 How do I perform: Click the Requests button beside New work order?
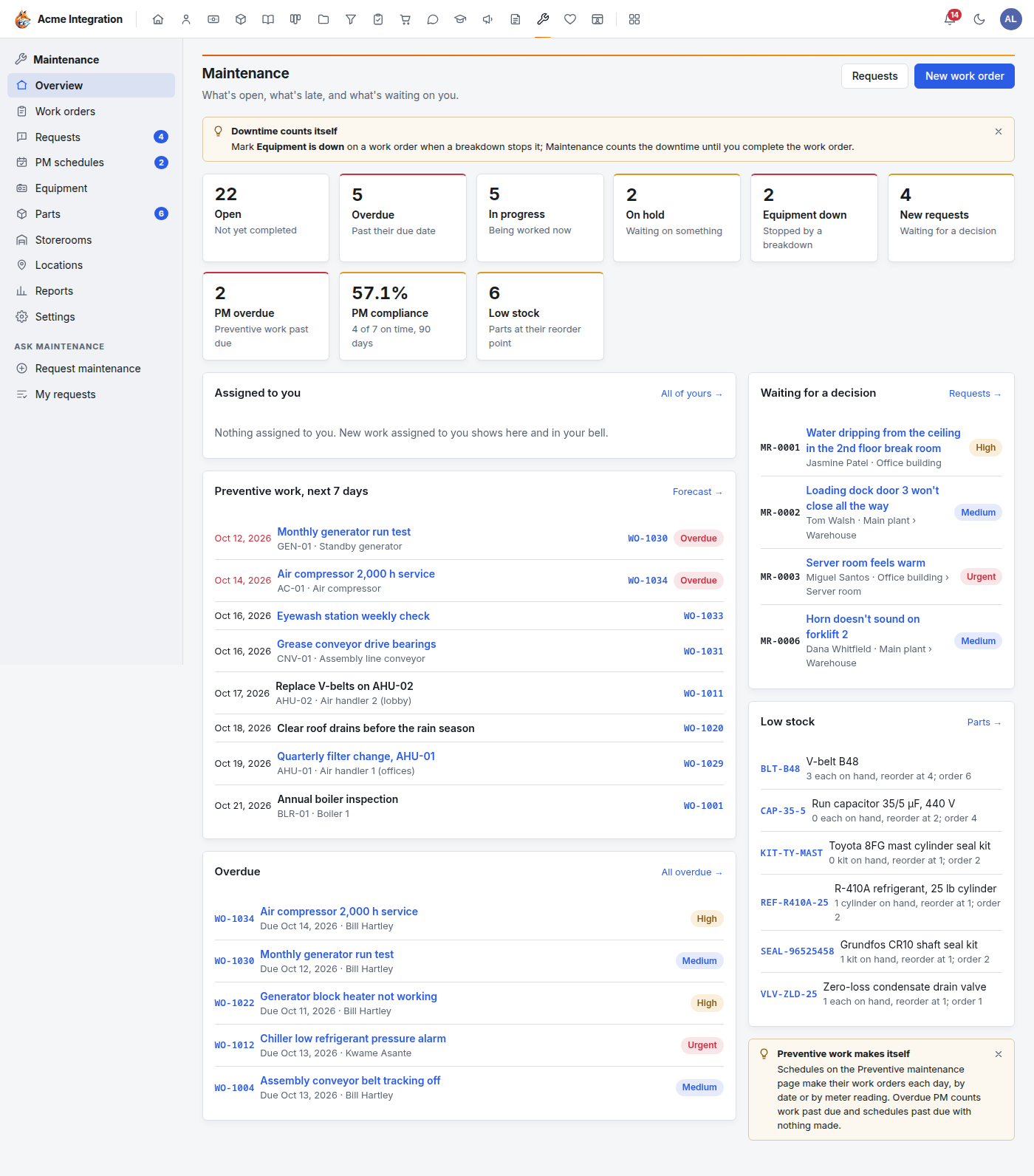874,76
